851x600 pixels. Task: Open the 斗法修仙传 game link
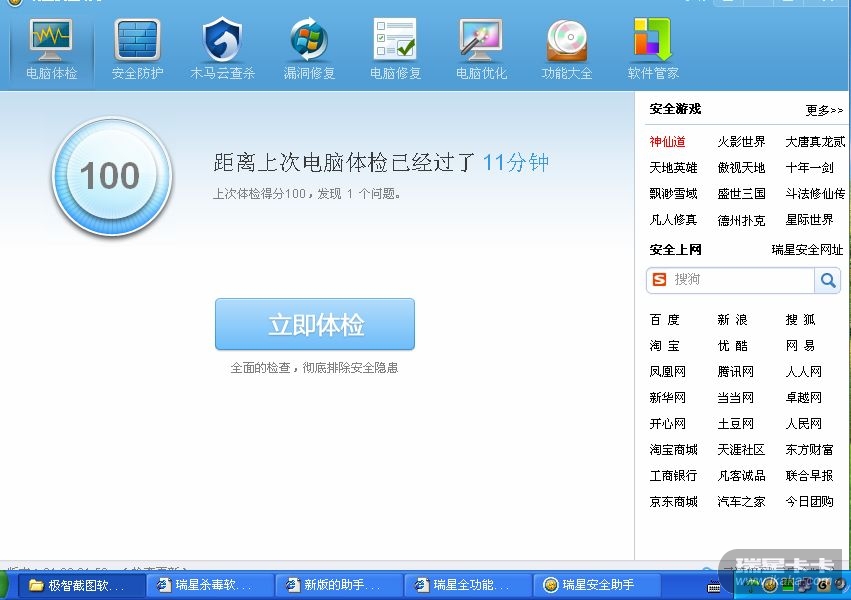(815, 194)
